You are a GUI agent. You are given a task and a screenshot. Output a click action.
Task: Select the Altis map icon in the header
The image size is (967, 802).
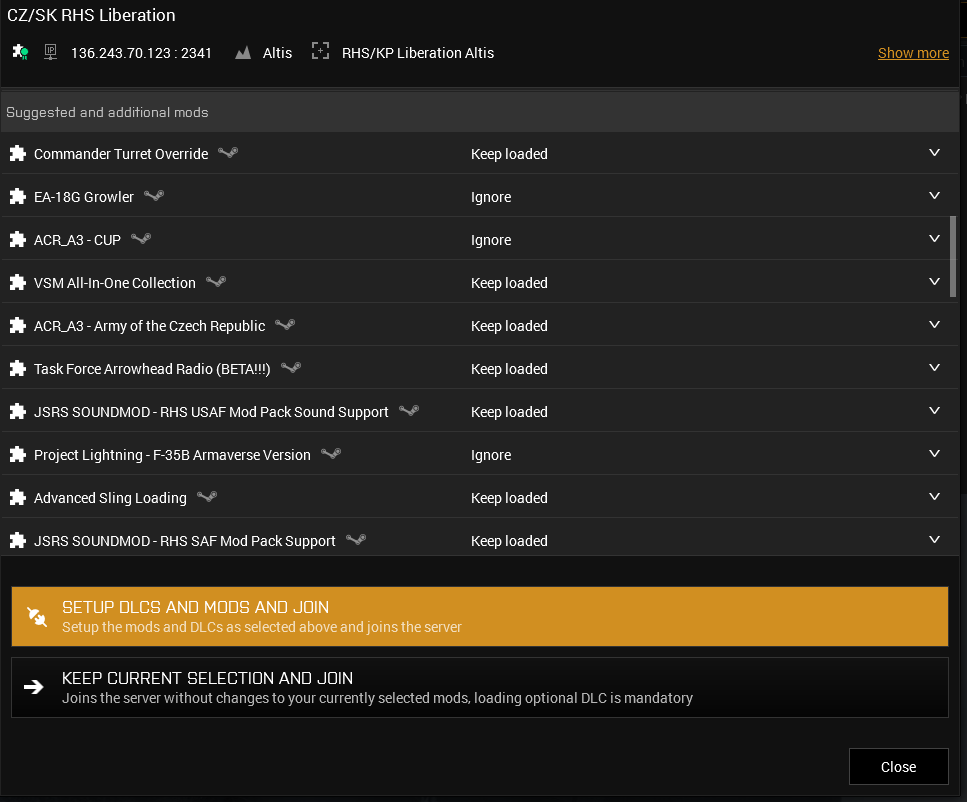[x=243, y=52]
